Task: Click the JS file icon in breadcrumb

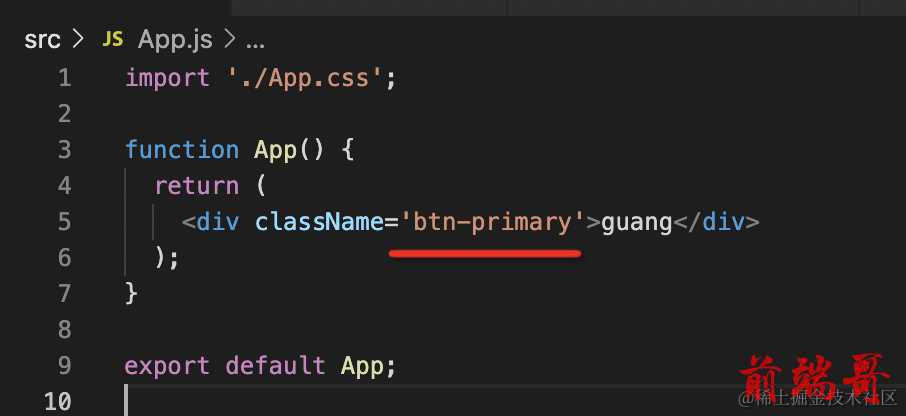Action: pos(112,39)
